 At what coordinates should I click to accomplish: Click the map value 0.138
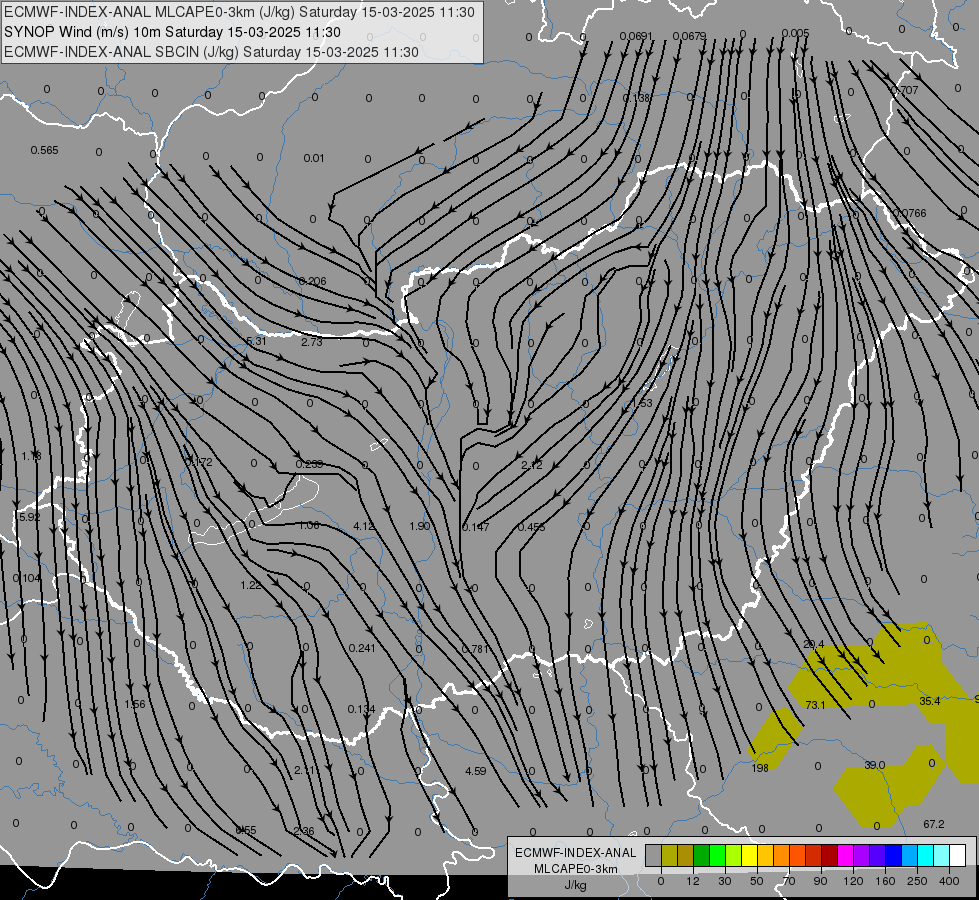(x=637, y=98)
